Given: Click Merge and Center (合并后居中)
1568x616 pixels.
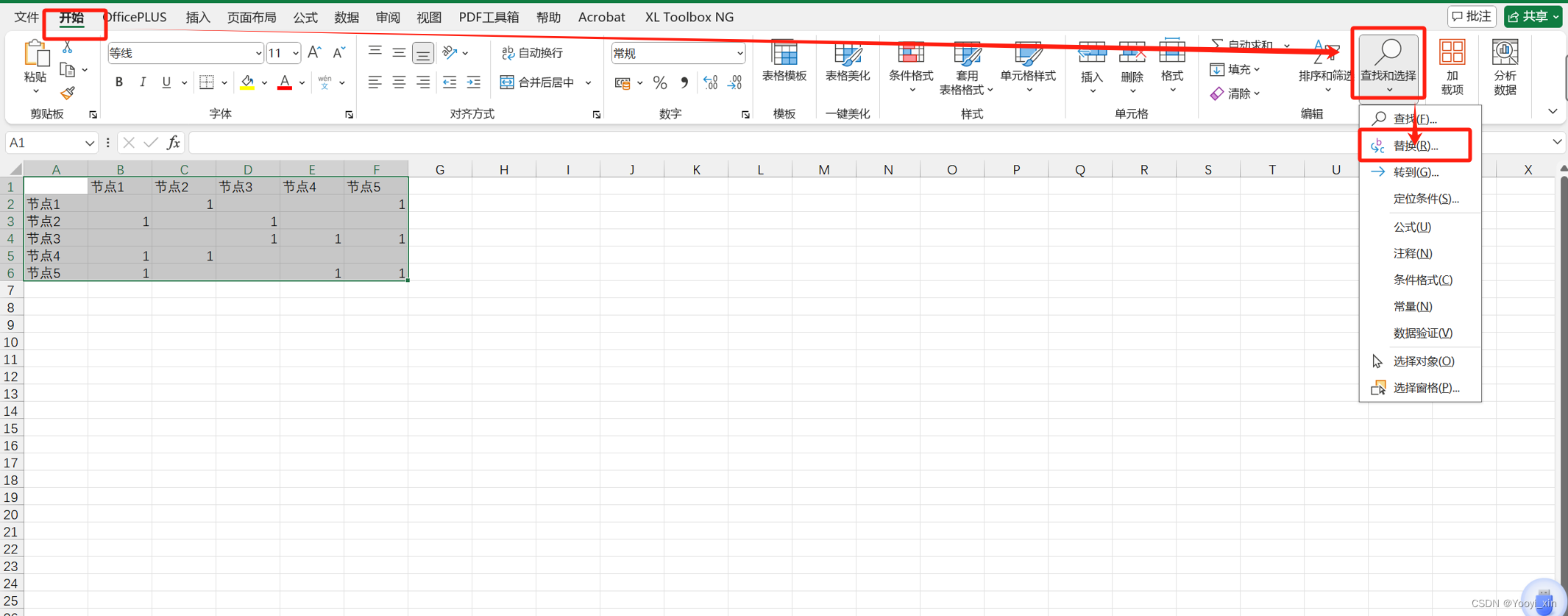Looking at the screenshot, I should coord(538,82).
